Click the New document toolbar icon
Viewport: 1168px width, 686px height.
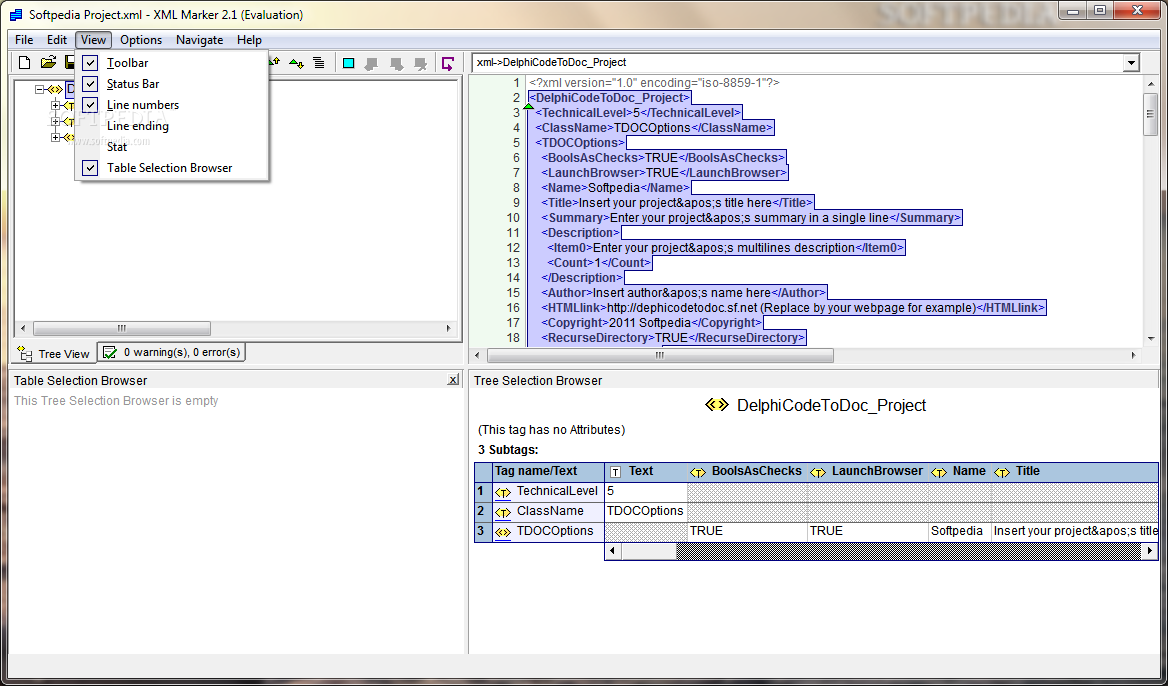[25, 63]
